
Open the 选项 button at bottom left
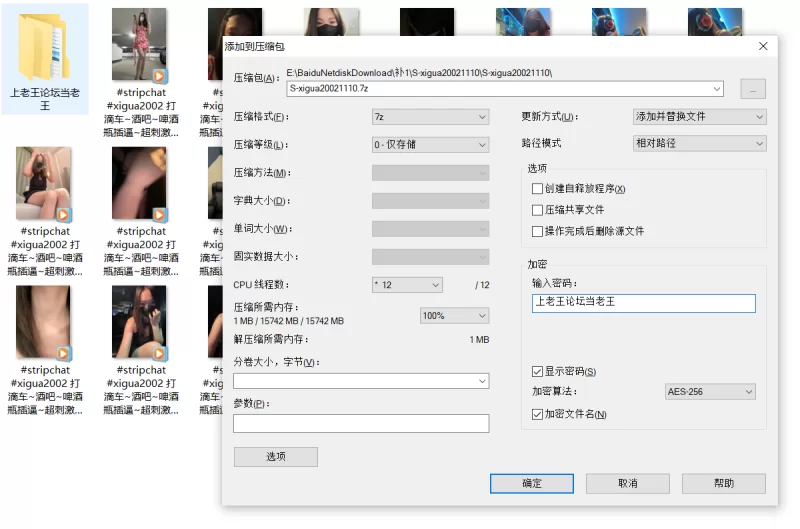[275, 457]
